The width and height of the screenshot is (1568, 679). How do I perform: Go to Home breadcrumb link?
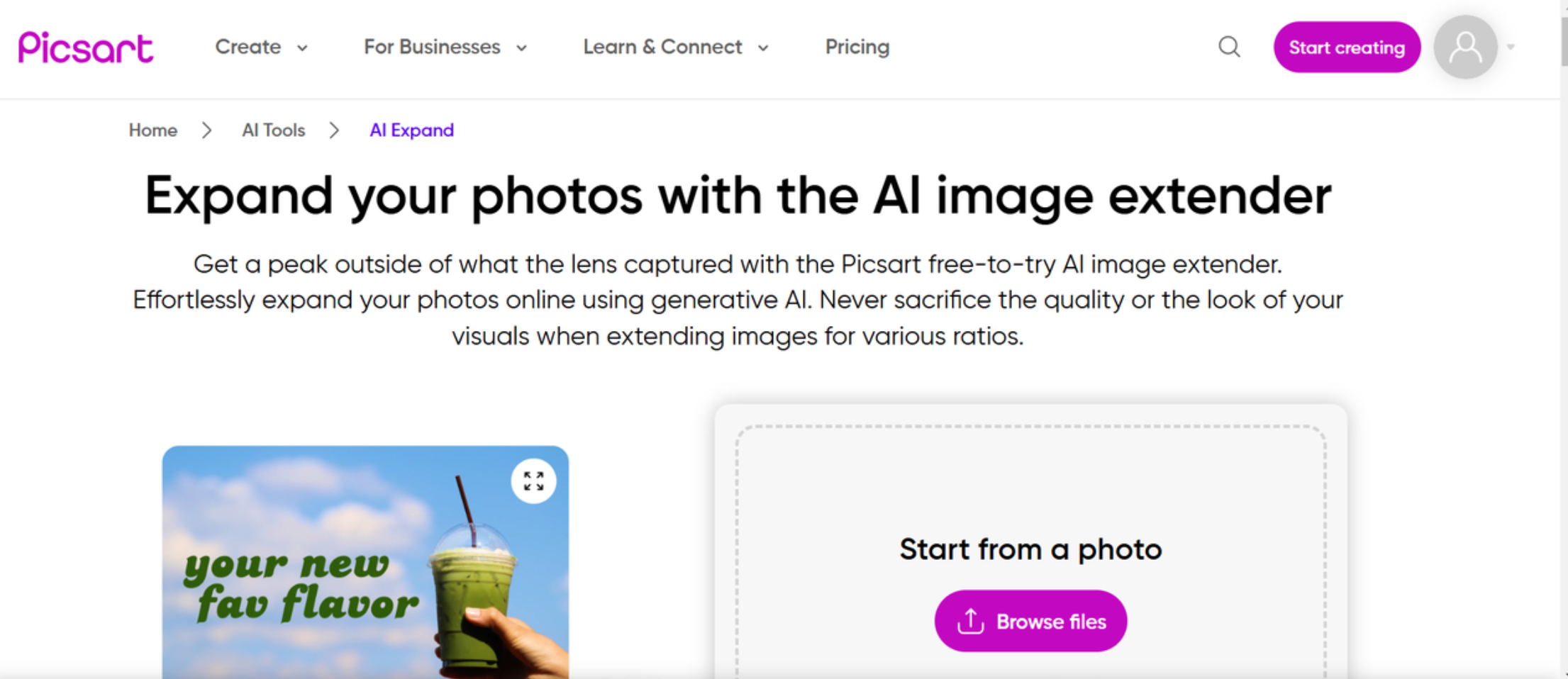point(152,130)
